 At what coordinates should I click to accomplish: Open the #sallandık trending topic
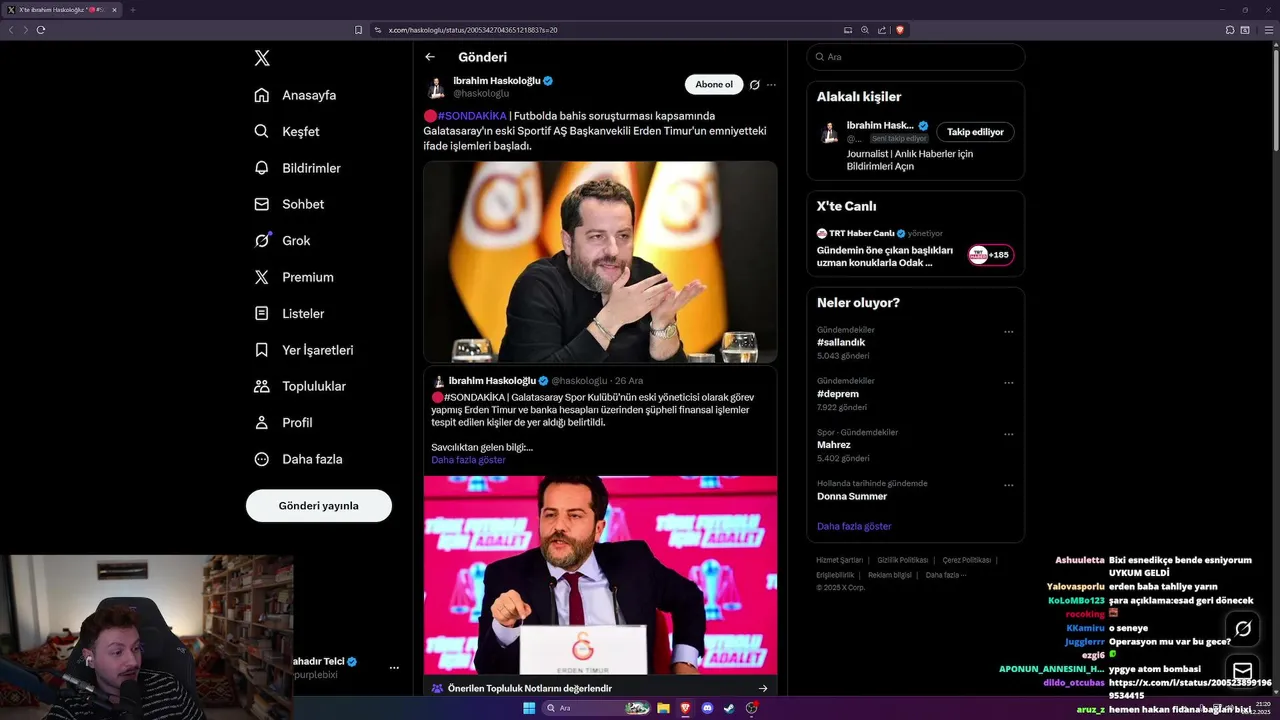(841, 342)
